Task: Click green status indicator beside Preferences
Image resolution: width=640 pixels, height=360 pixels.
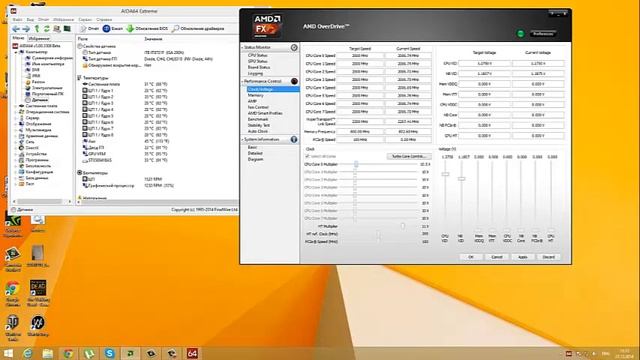Action: pyautogui.click(x=520, y=33)
